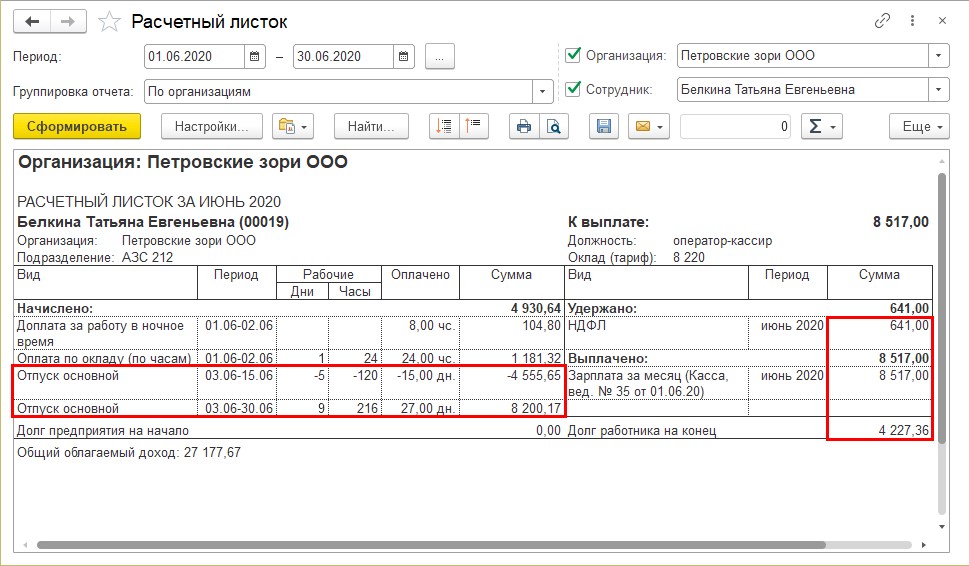Select the К выплате amount 8 517,00
Screen dimensions: 969x566
(900, 222)
